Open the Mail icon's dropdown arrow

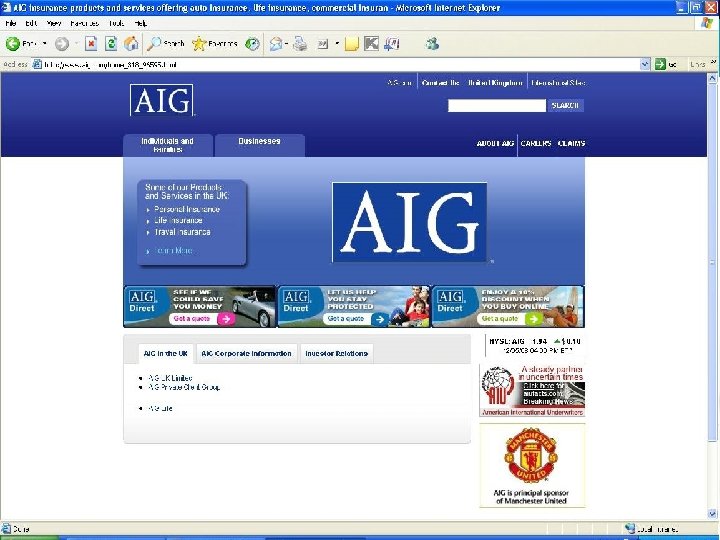287,44
